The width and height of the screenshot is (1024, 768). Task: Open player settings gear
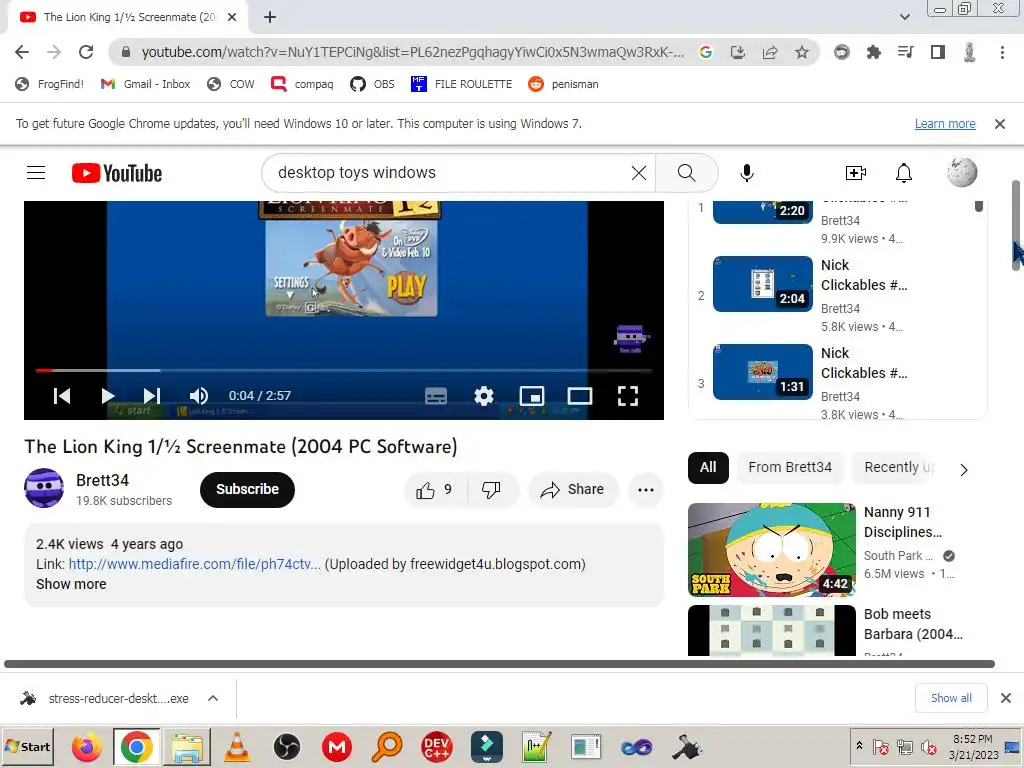pyautogui.click(x=484, y=396)
